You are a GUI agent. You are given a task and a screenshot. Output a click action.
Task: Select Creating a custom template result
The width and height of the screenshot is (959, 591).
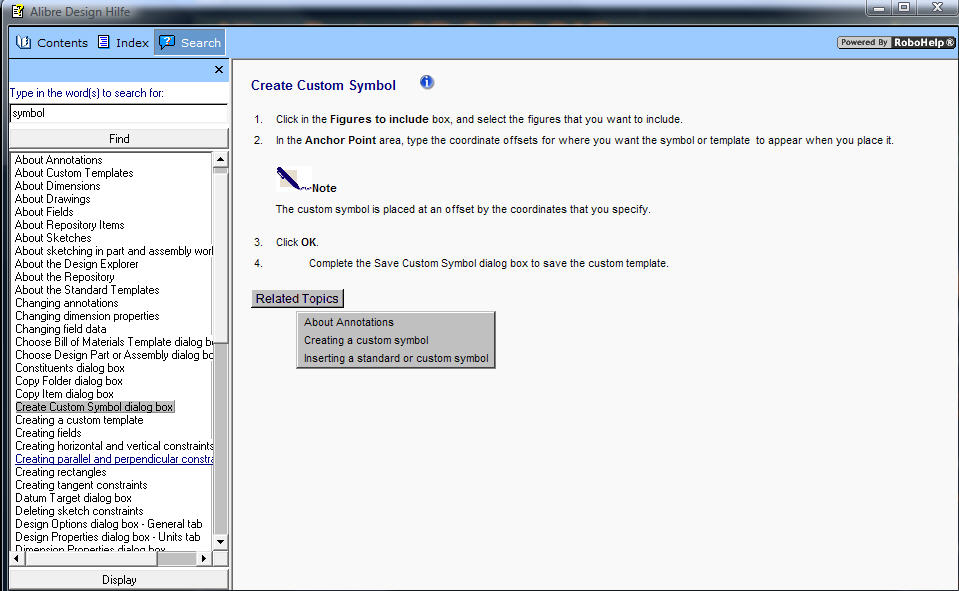tap(80, 420)
